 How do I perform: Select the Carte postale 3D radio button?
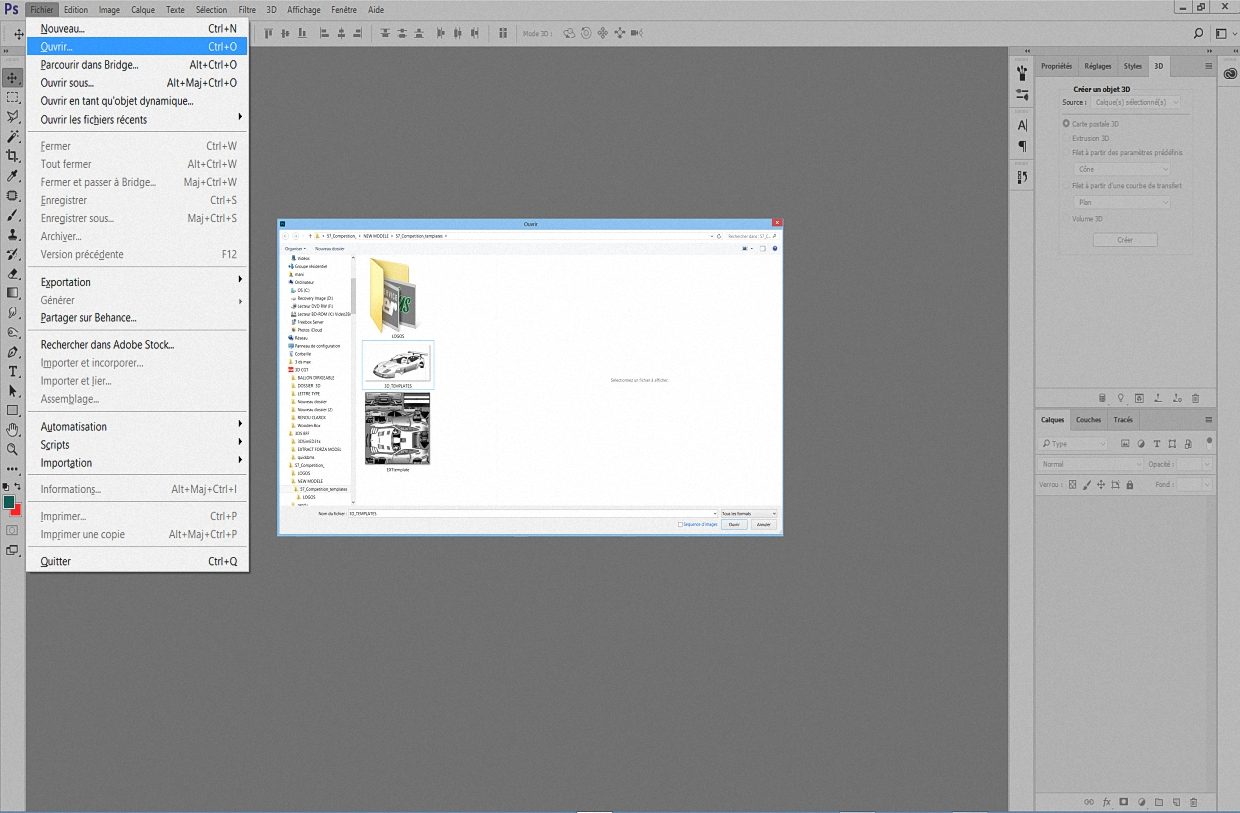click(x=1066, y=124)
